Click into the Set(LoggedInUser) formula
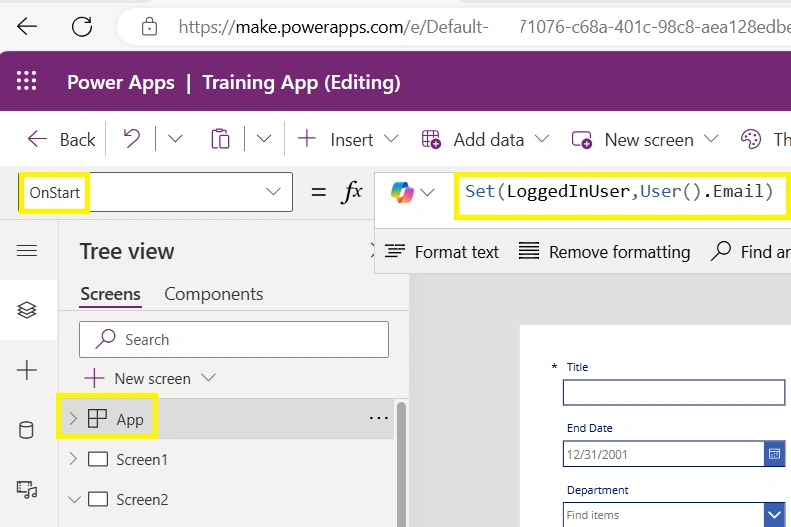 click(619, 192)
